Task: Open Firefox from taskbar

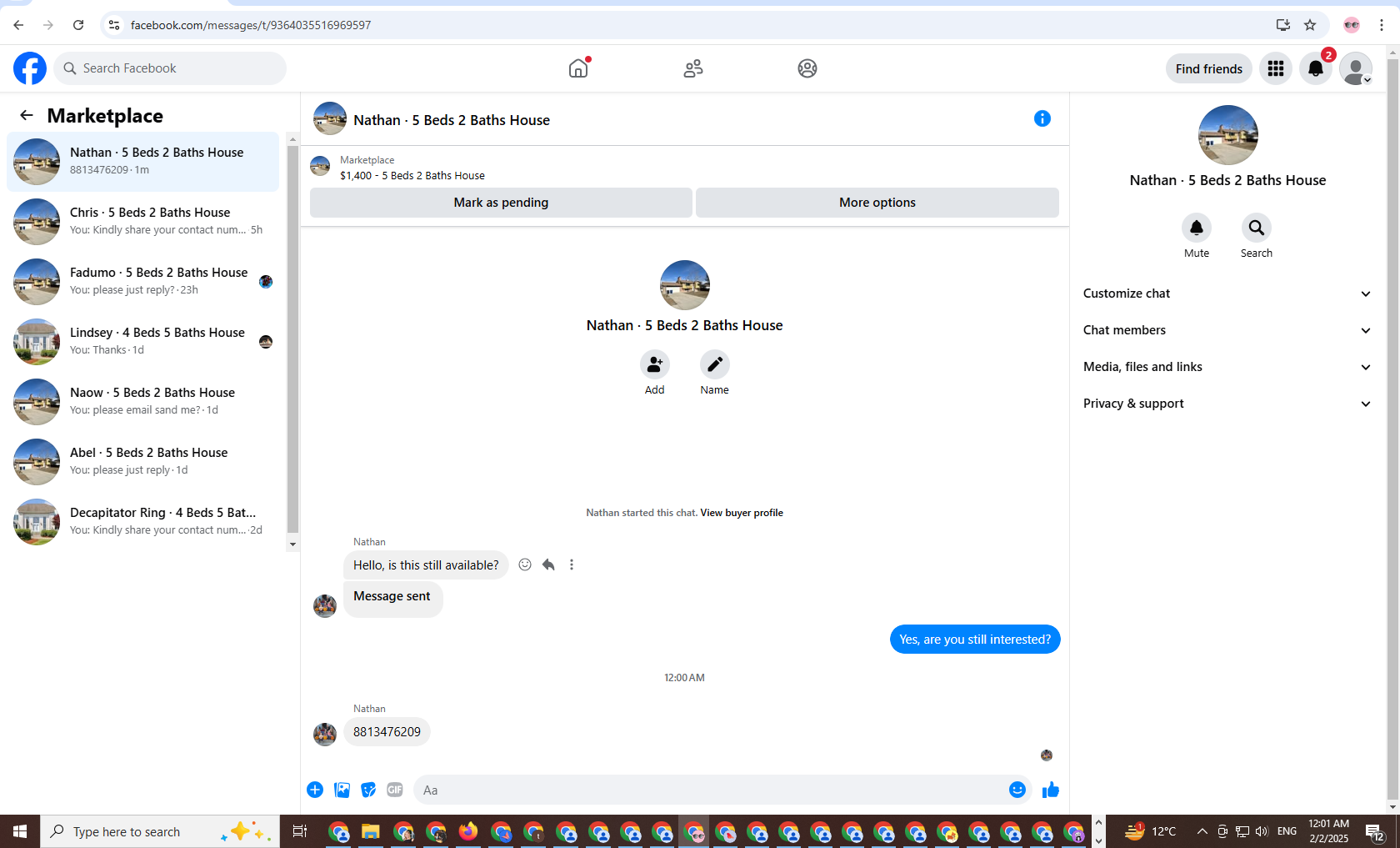Action: point(468,831)
